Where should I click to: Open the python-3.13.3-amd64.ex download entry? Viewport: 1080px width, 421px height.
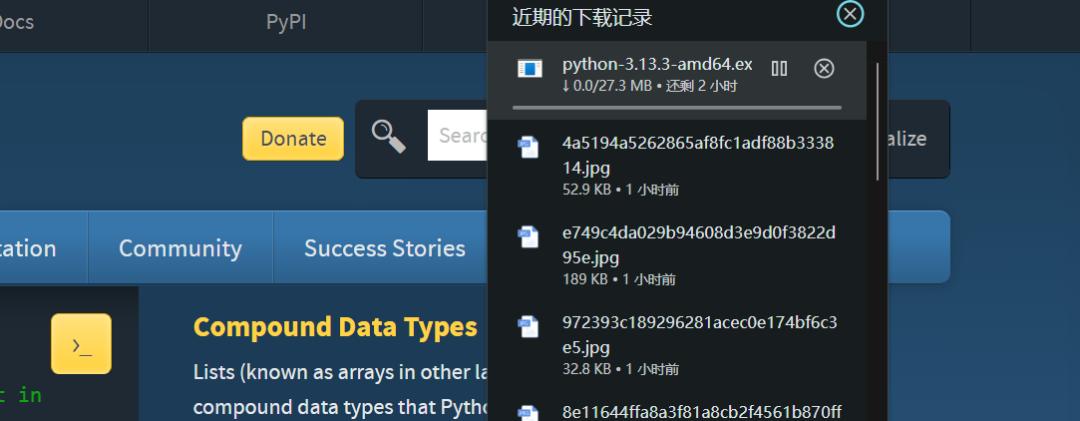tap(676, 81)
